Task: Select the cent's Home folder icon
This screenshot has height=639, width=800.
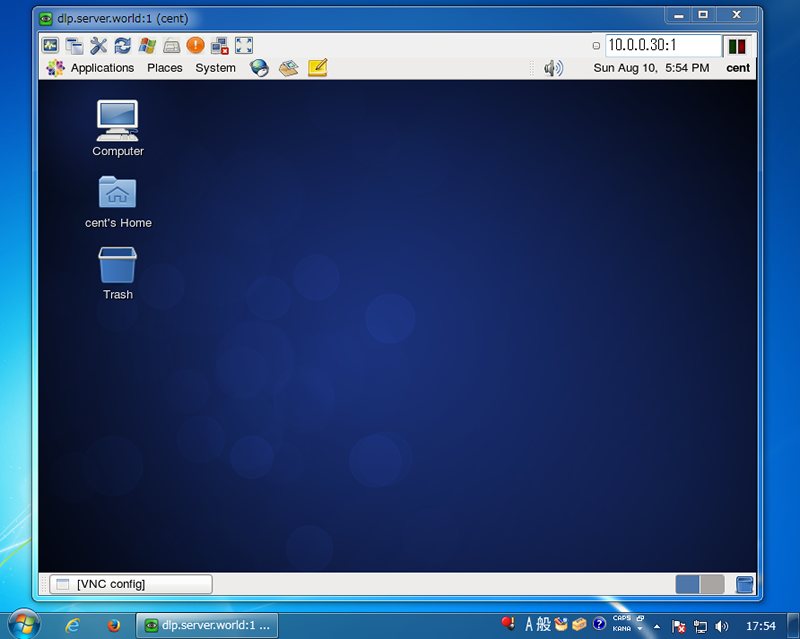Action: point(118,202)
